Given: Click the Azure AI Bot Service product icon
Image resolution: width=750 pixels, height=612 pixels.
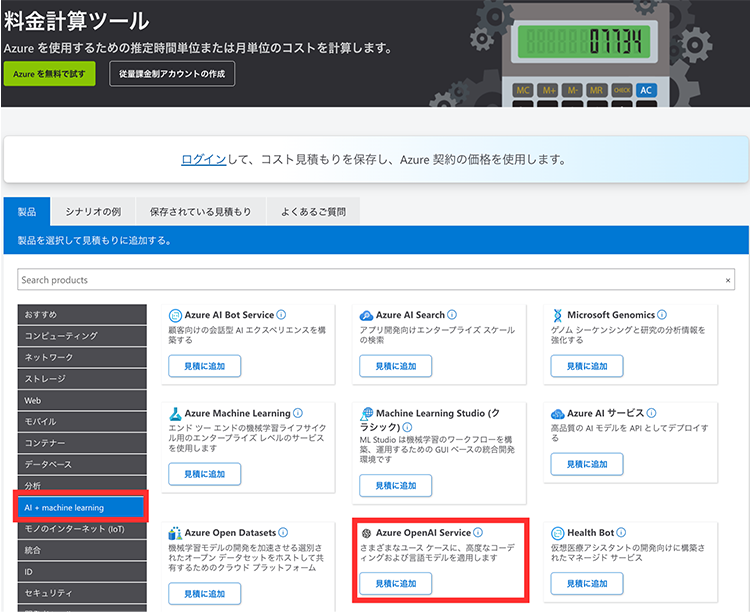Looking at the screenshot, I should point(175,315).
